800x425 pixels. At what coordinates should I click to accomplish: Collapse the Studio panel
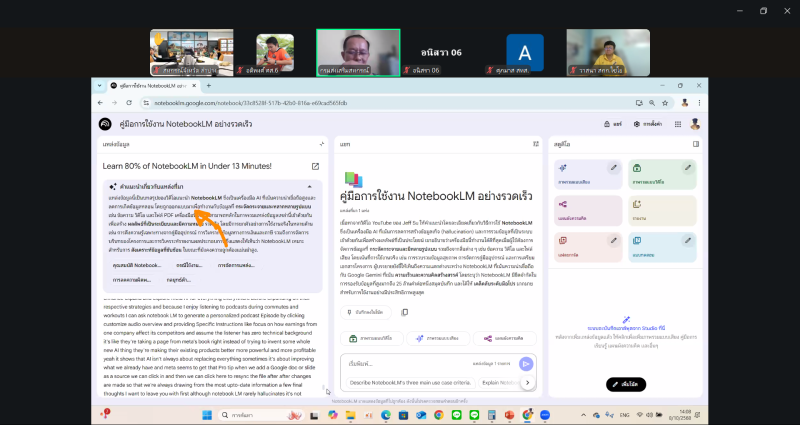696,144
